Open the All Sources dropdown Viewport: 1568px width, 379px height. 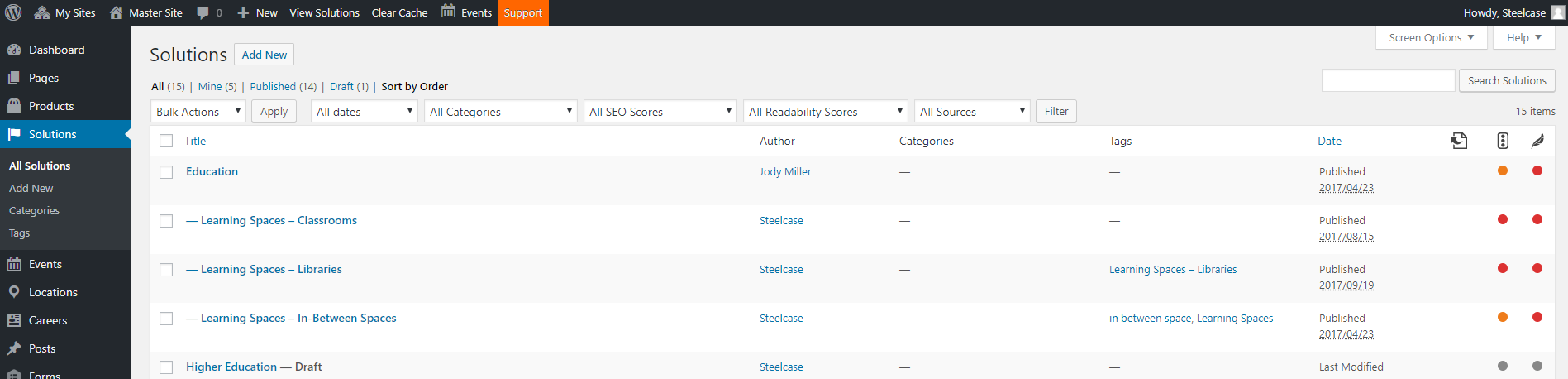point(972,111)
